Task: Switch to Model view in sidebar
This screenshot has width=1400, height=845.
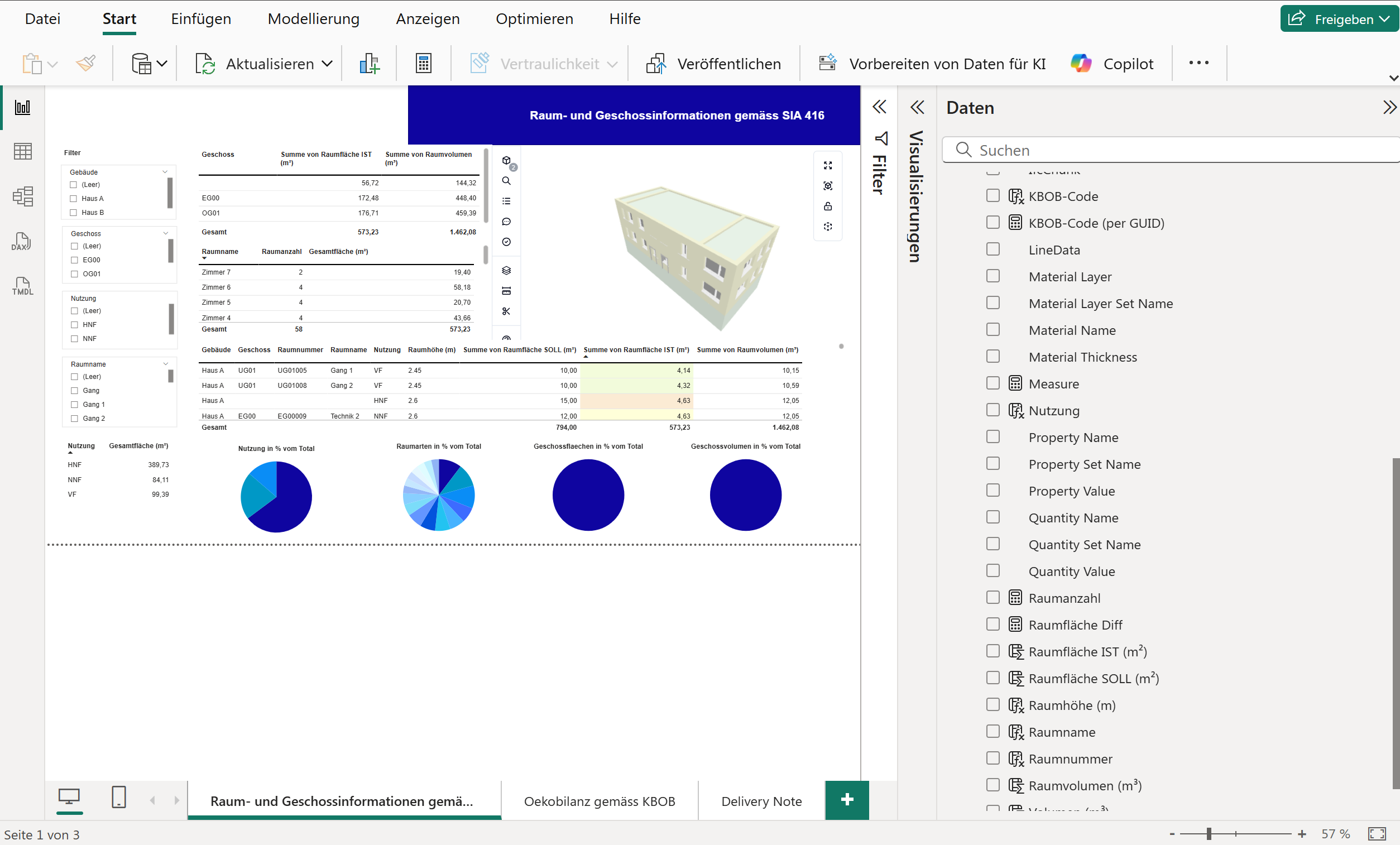Action: coord(22,196)
